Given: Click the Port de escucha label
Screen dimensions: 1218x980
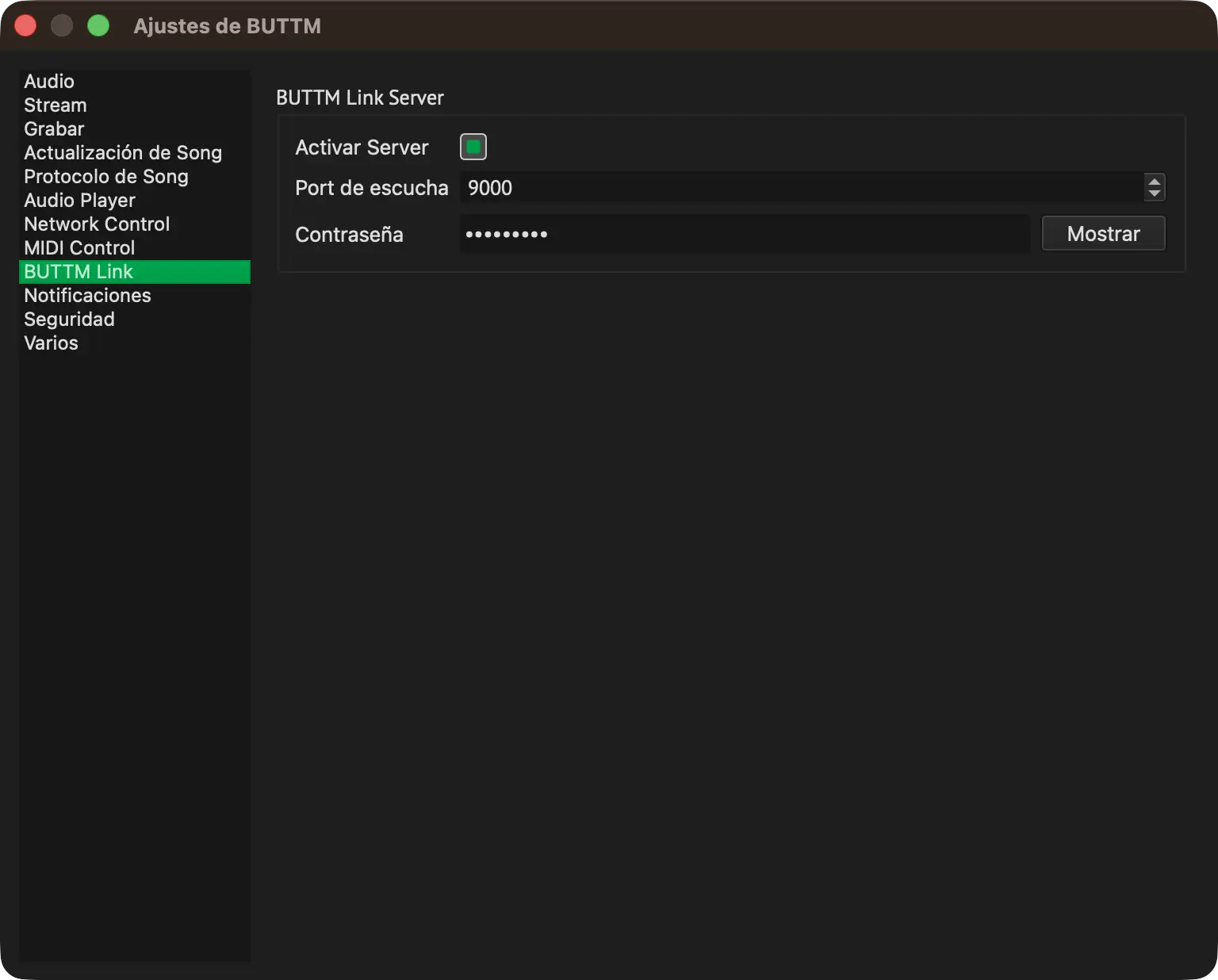Looking at the screenshot, I should pos(372,188).
